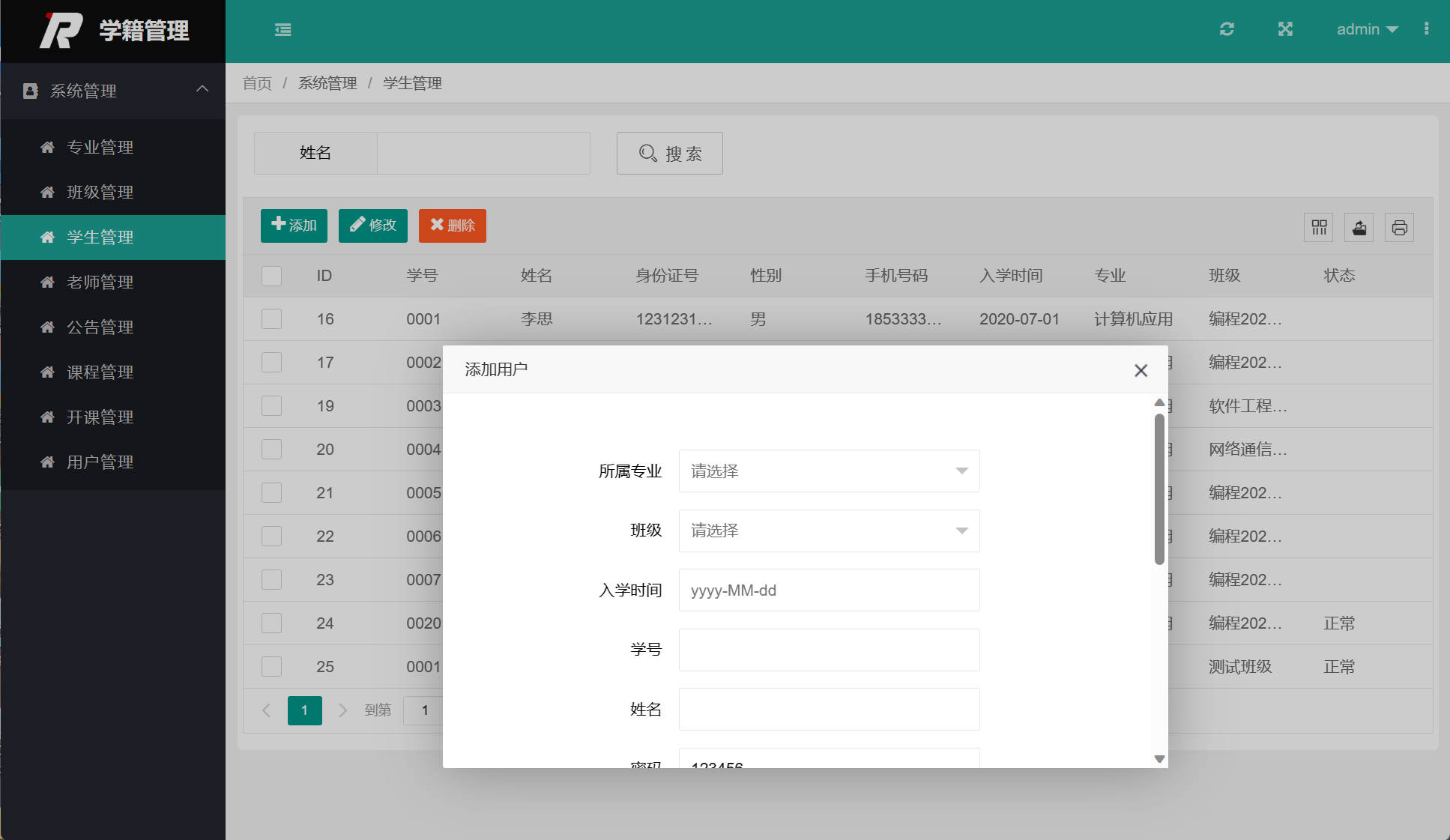Collapse the sidebar using the hamburger icon
This screenshot has height=840, width=1450.
[283, 29]
